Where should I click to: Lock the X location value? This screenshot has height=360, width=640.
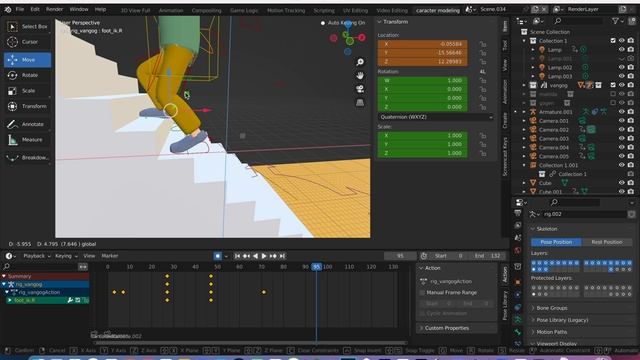(x=482, y=44)
